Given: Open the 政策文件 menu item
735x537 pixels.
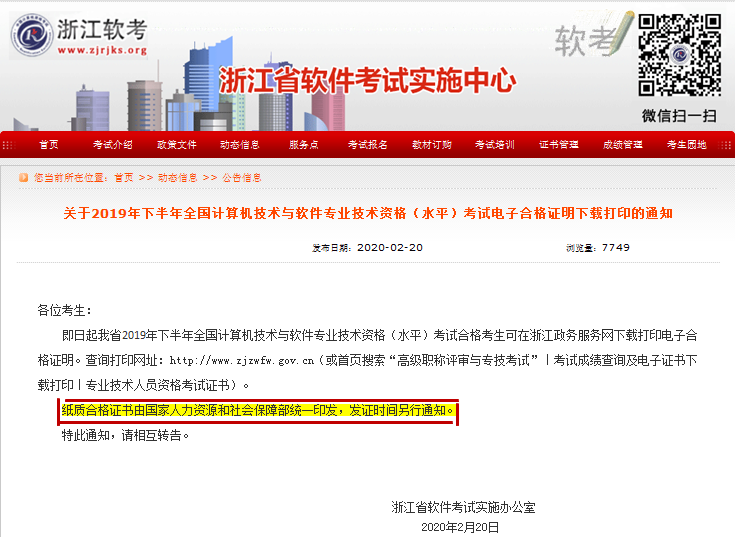Looking at the screenshot, I should 176,145.
